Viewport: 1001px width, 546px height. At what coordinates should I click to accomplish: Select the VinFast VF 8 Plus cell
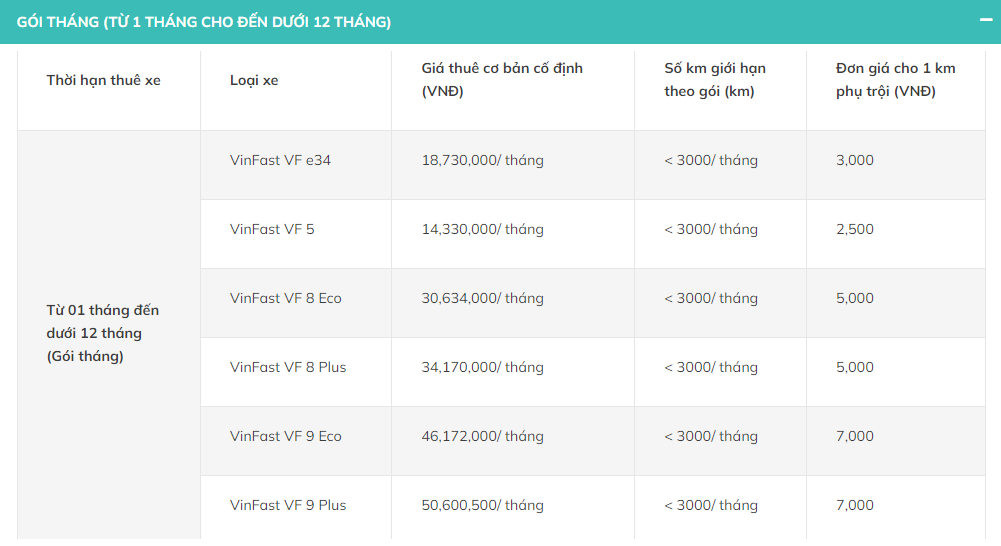pyautogui.click(x=288, y=367)
